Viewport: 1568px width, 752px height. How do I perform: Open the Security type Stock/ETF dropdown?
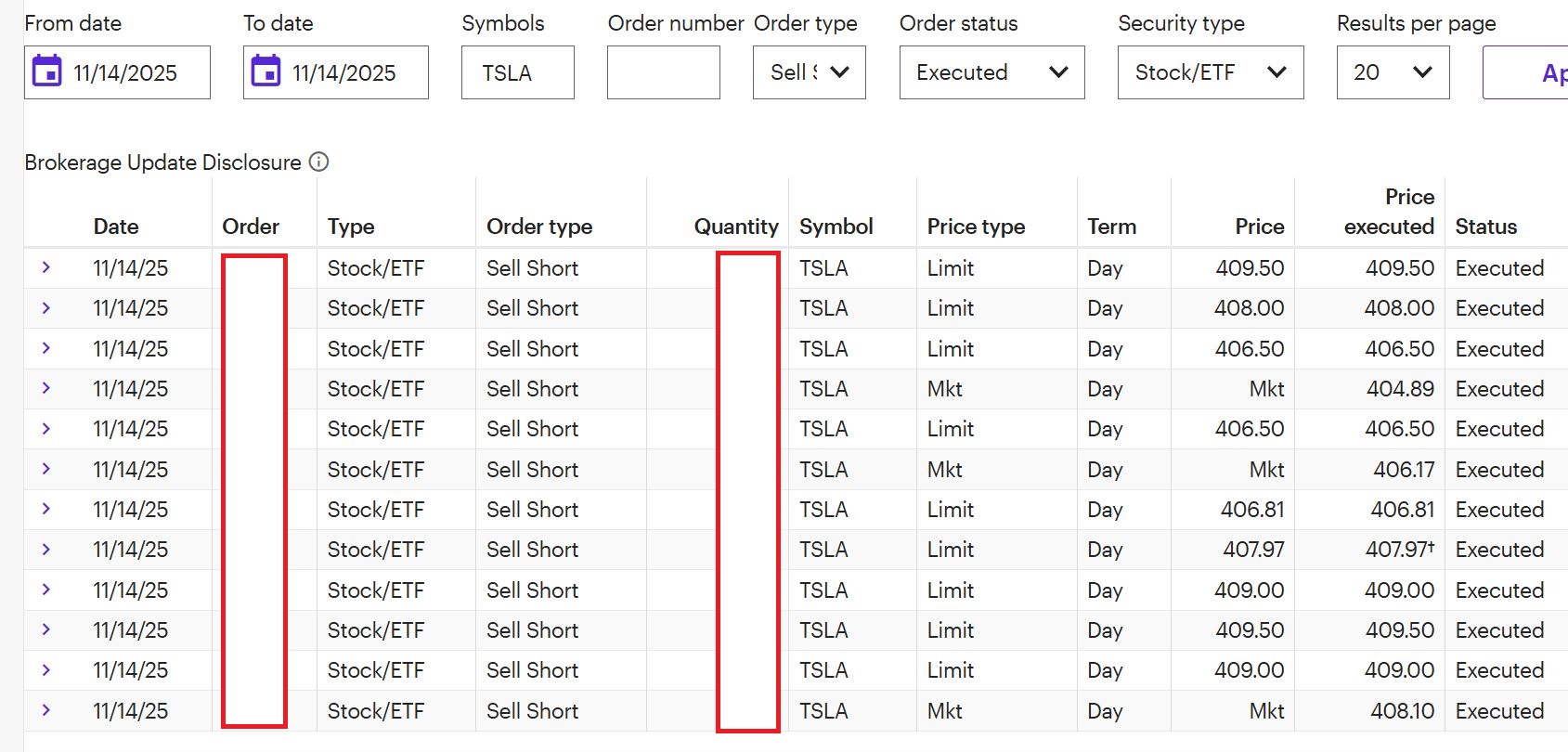tap(1210, 72)
